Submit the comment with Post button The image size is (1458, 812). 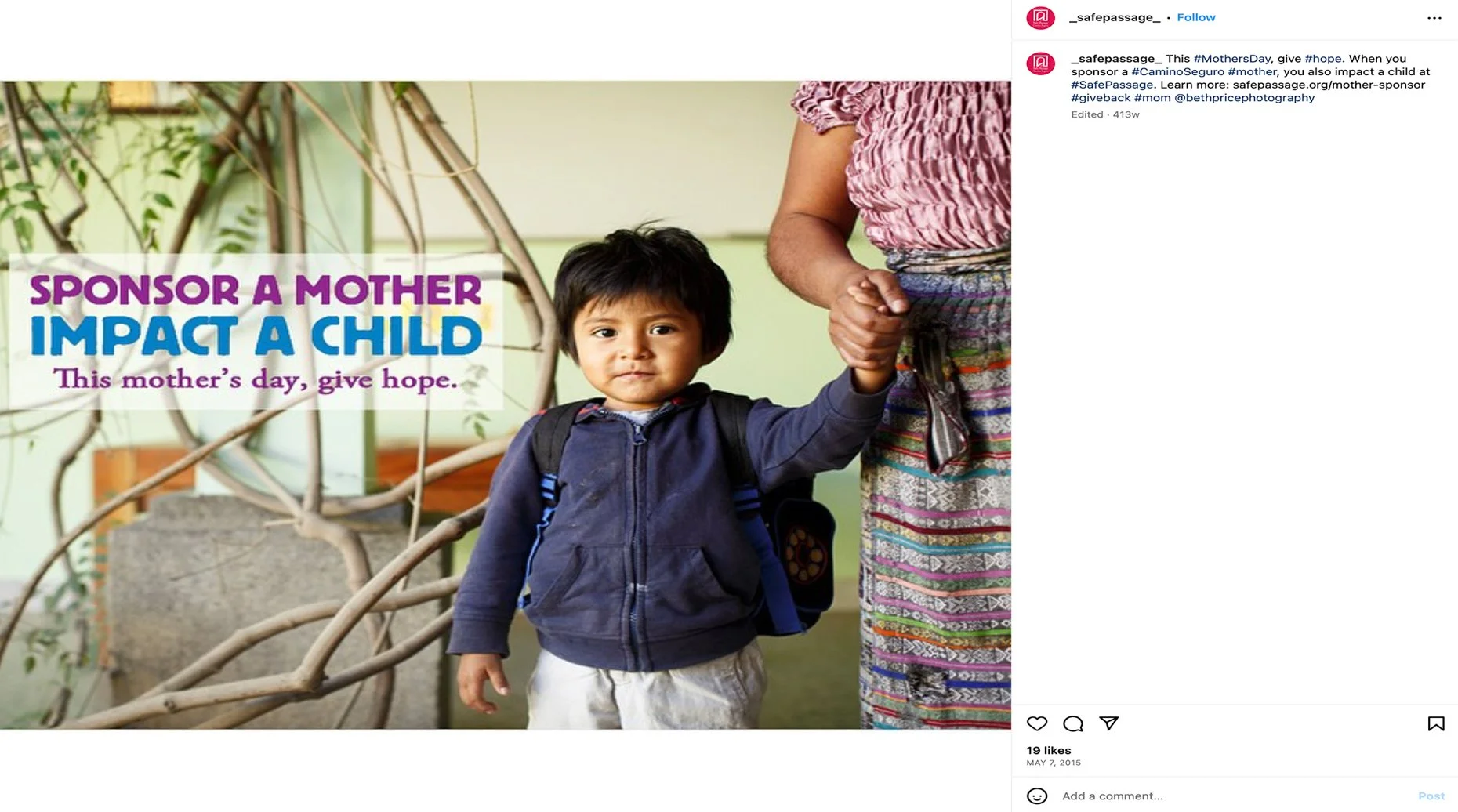pos(1431,796)
